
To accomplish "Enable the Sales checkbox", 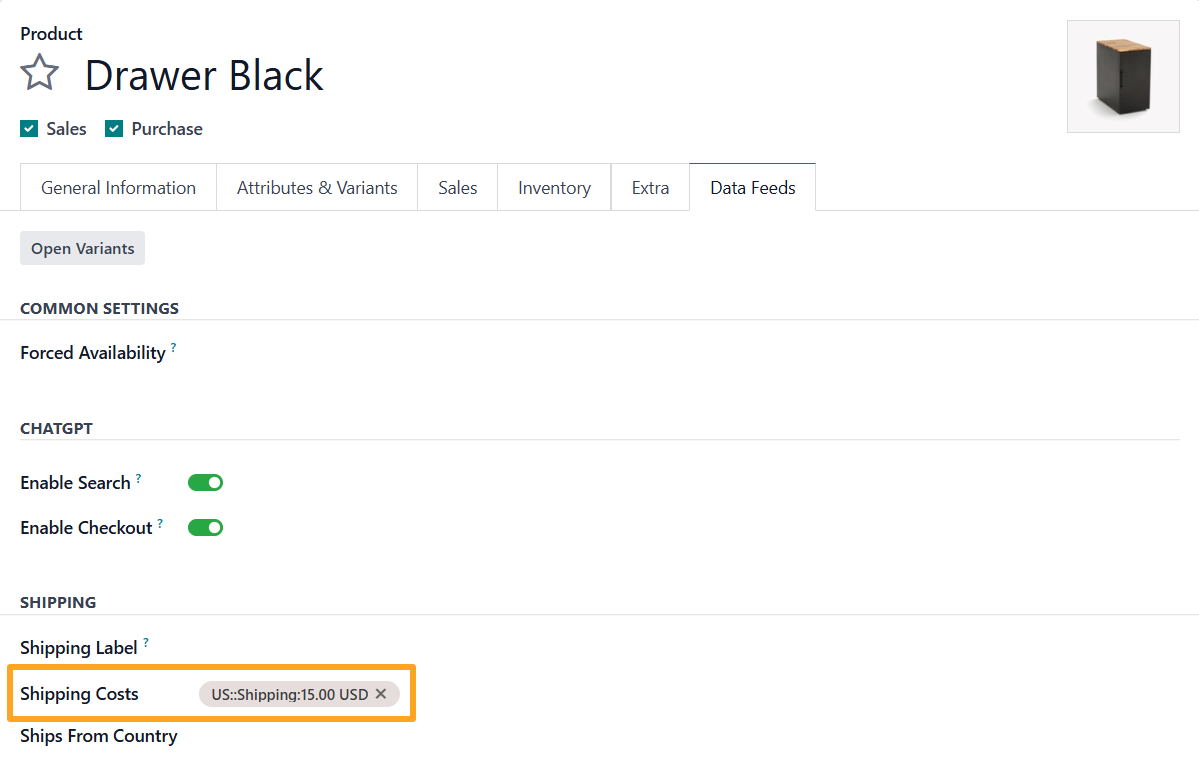I will pyautogui.click(x=29, y=128).
